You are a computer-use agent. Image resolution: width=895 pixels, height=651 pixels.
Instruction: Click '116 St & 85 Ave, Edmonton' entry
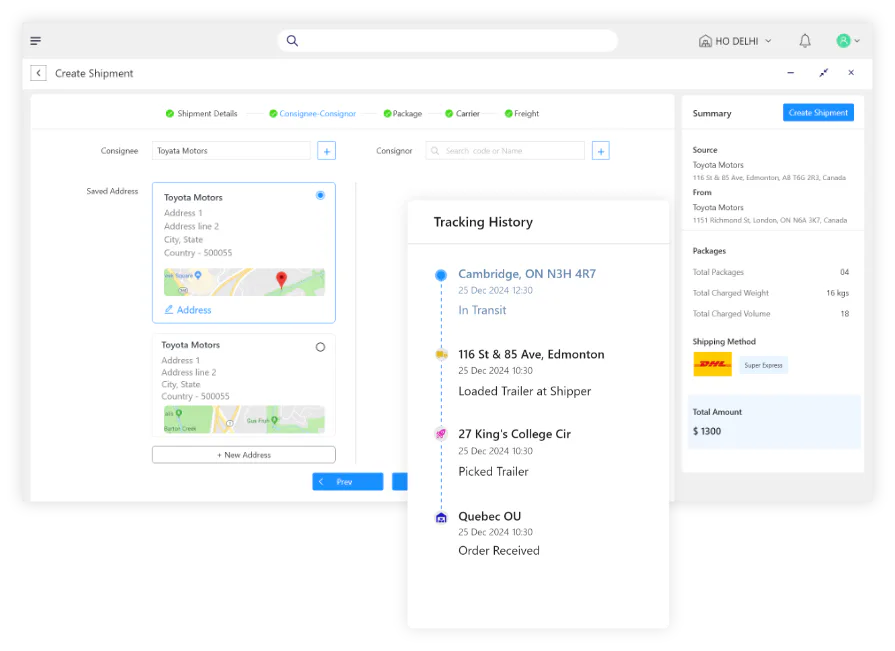pyautogui.click(x=531, y=354)
